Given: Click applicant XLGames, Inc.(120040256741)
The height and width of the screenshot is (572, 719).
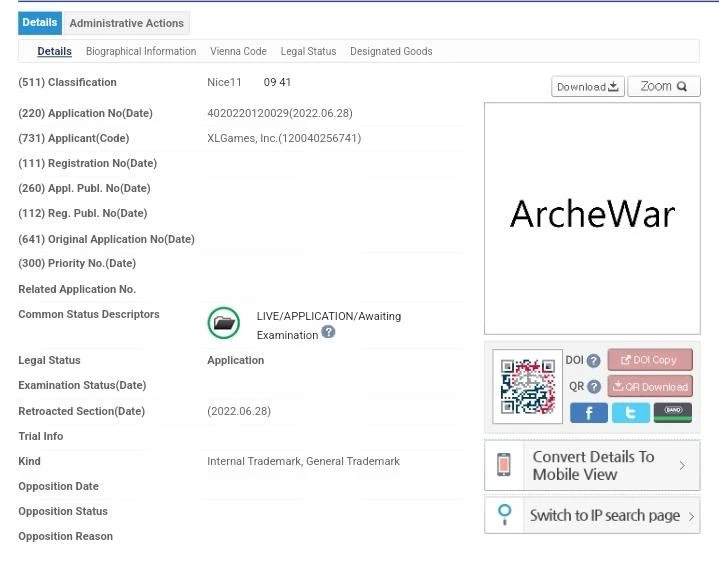Looking at the screenshot, I should tap(284, 138).
